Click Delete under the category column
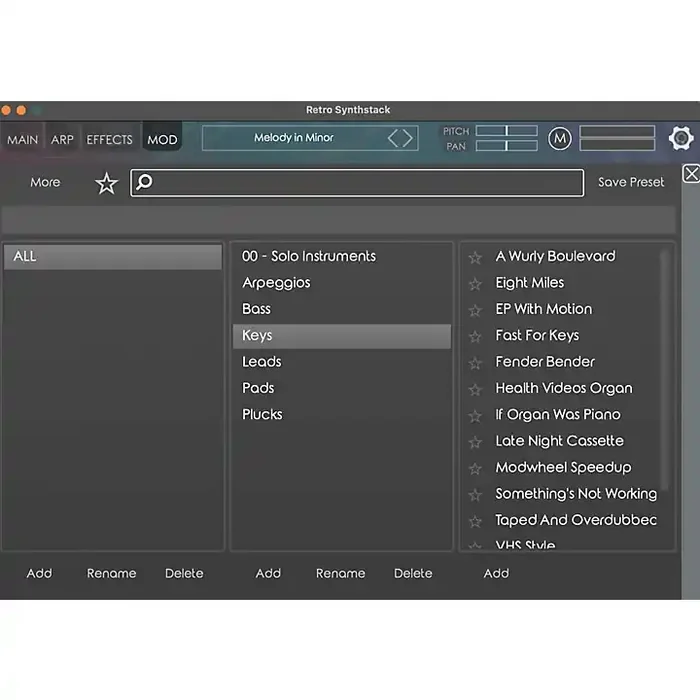Screen dimensions: 700x700 click(413, 573)
